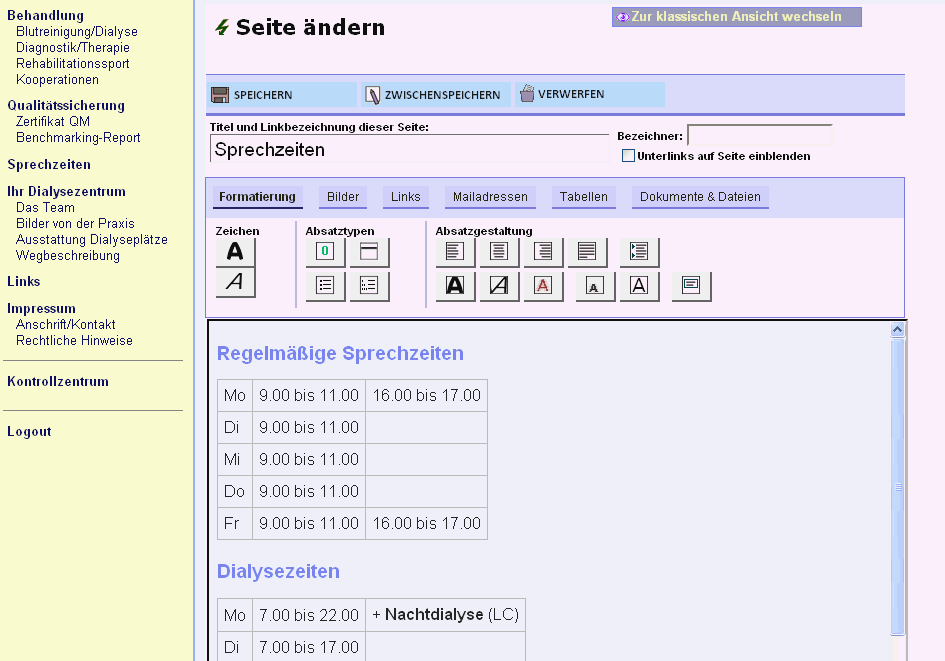Open the sidebar Links heading

coord(24,281)
